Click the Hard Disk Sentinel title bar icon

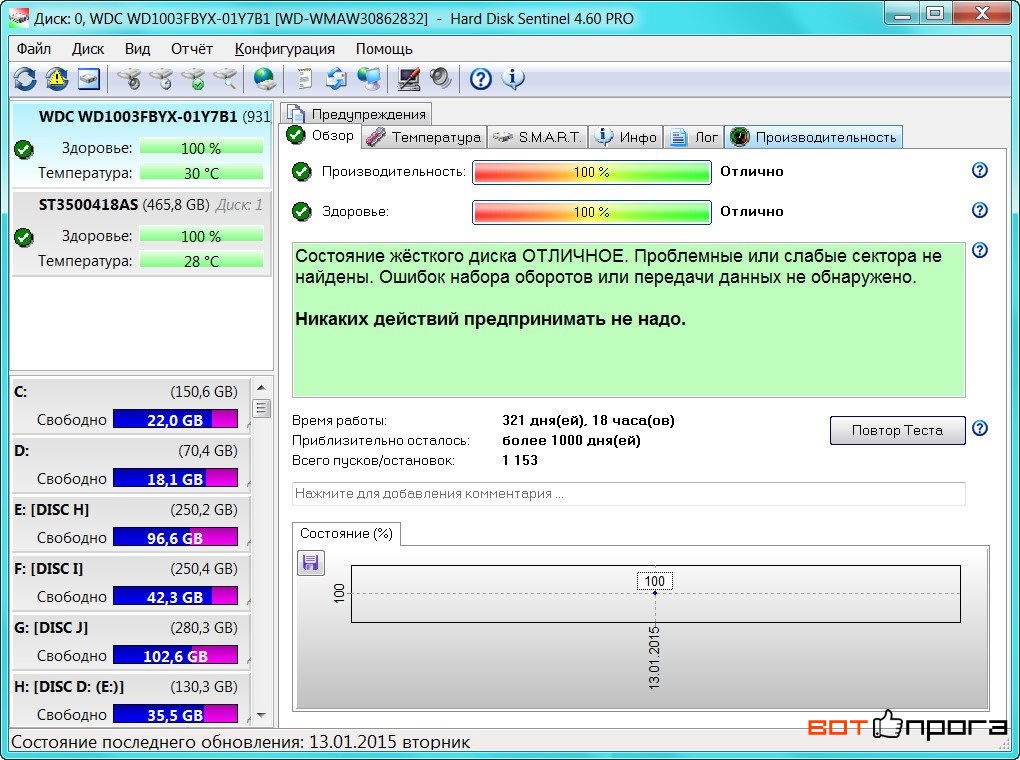[19, 18]
